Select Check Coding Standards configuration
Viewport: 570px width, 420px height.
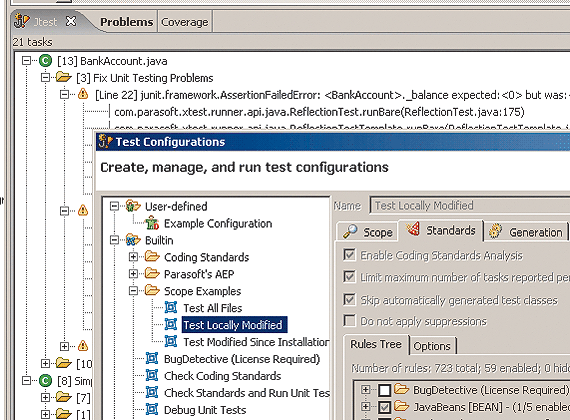coord(222,376)
